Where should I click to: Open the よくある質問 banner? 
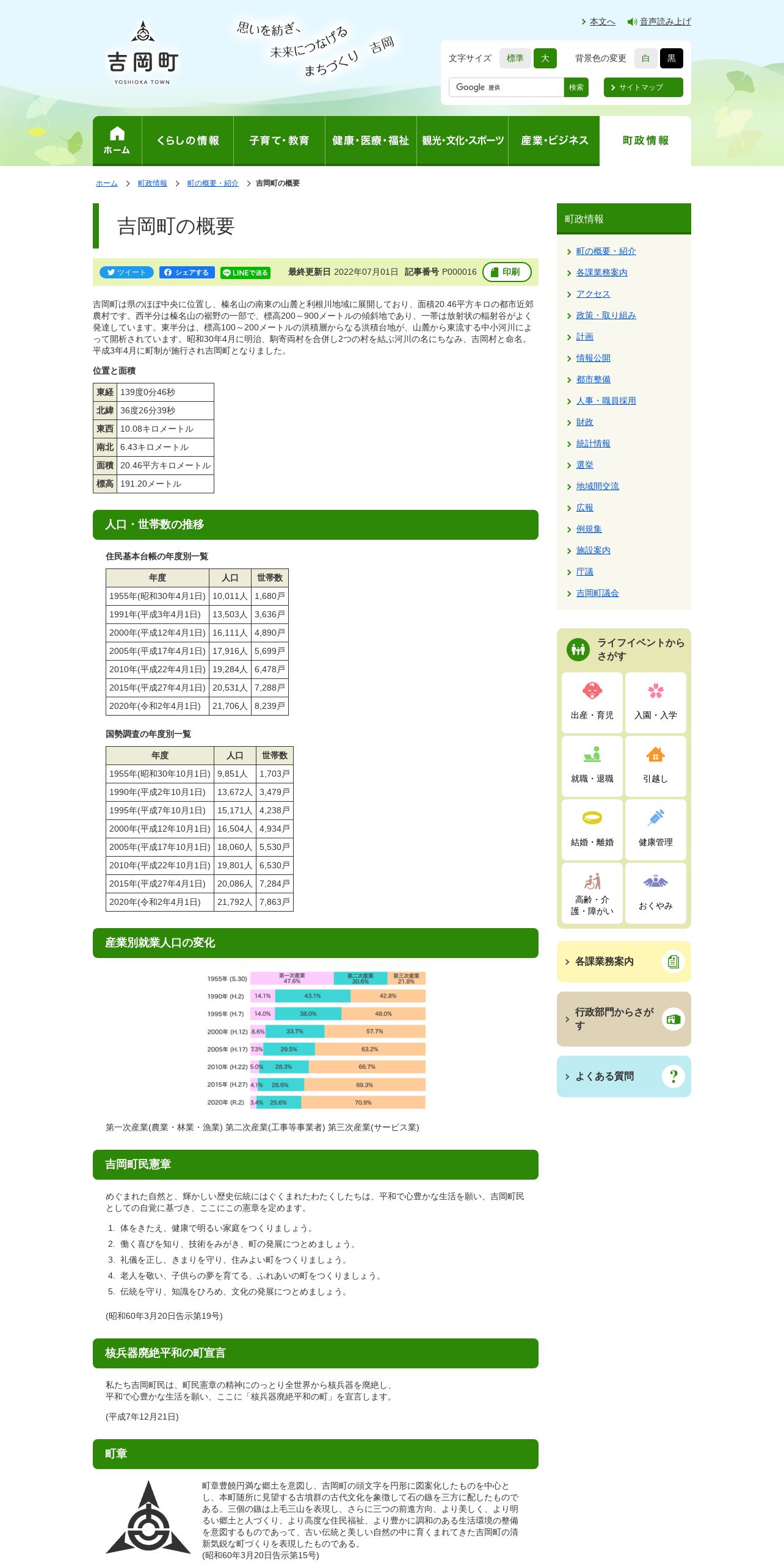[624, 1076]
